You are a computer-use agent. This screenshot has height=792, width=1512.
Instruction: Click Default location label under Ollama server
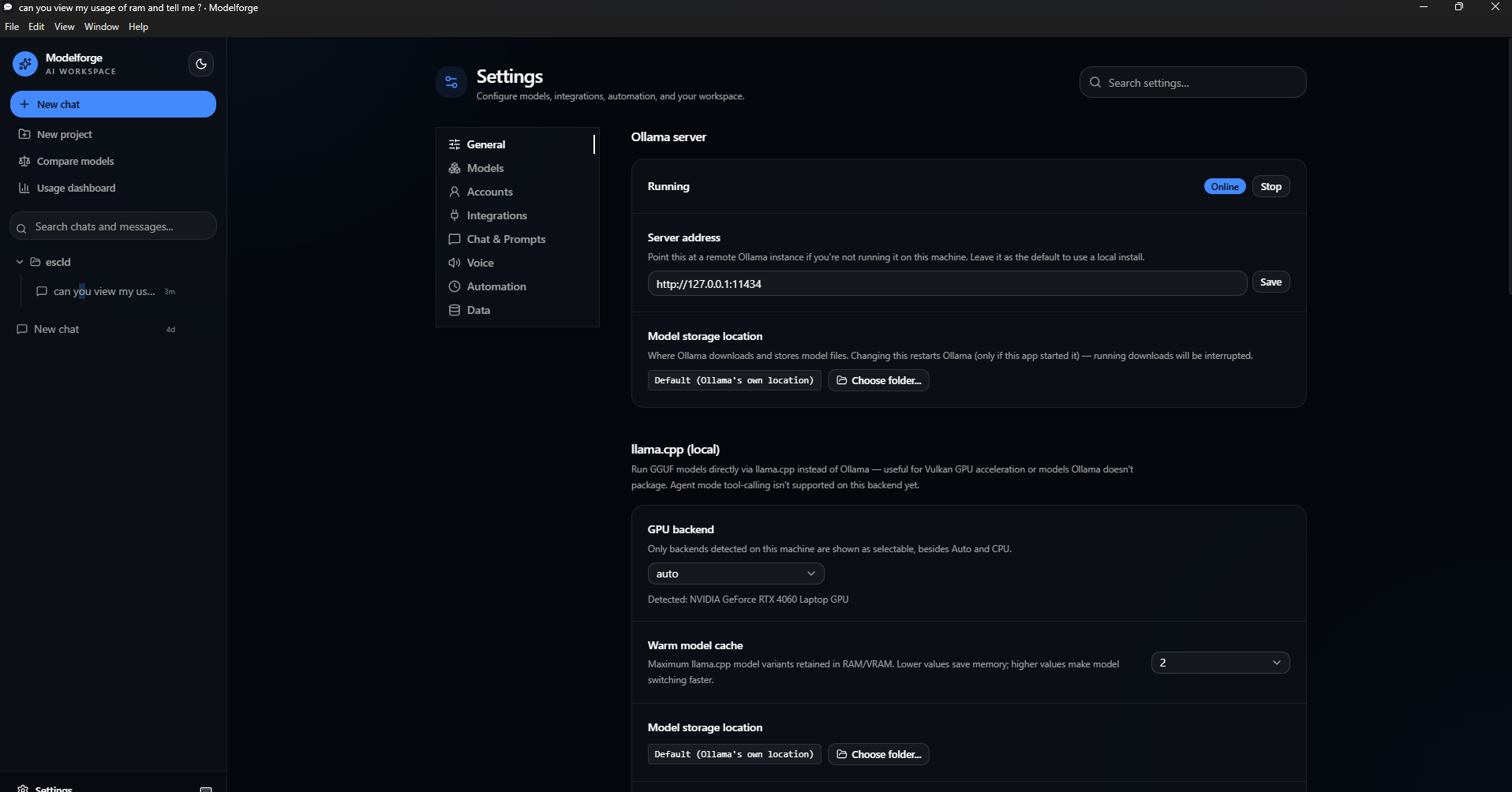[734, 380]
